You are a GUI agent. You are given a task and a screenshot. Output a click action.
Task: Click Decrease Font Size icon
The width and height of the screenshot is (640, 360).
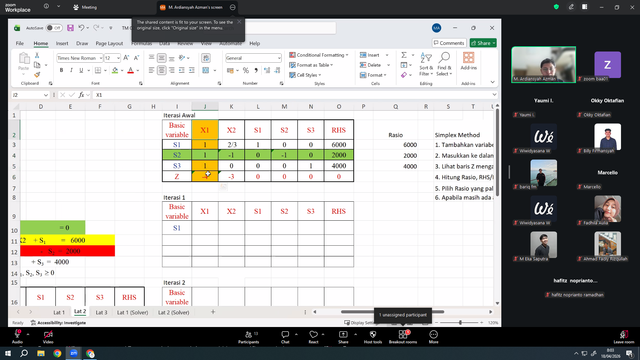click(x=136, y=58)
